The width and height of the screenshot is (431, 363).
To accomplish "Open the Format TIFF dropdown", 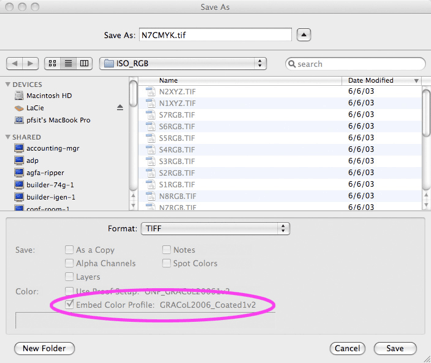I will (215, 229).
